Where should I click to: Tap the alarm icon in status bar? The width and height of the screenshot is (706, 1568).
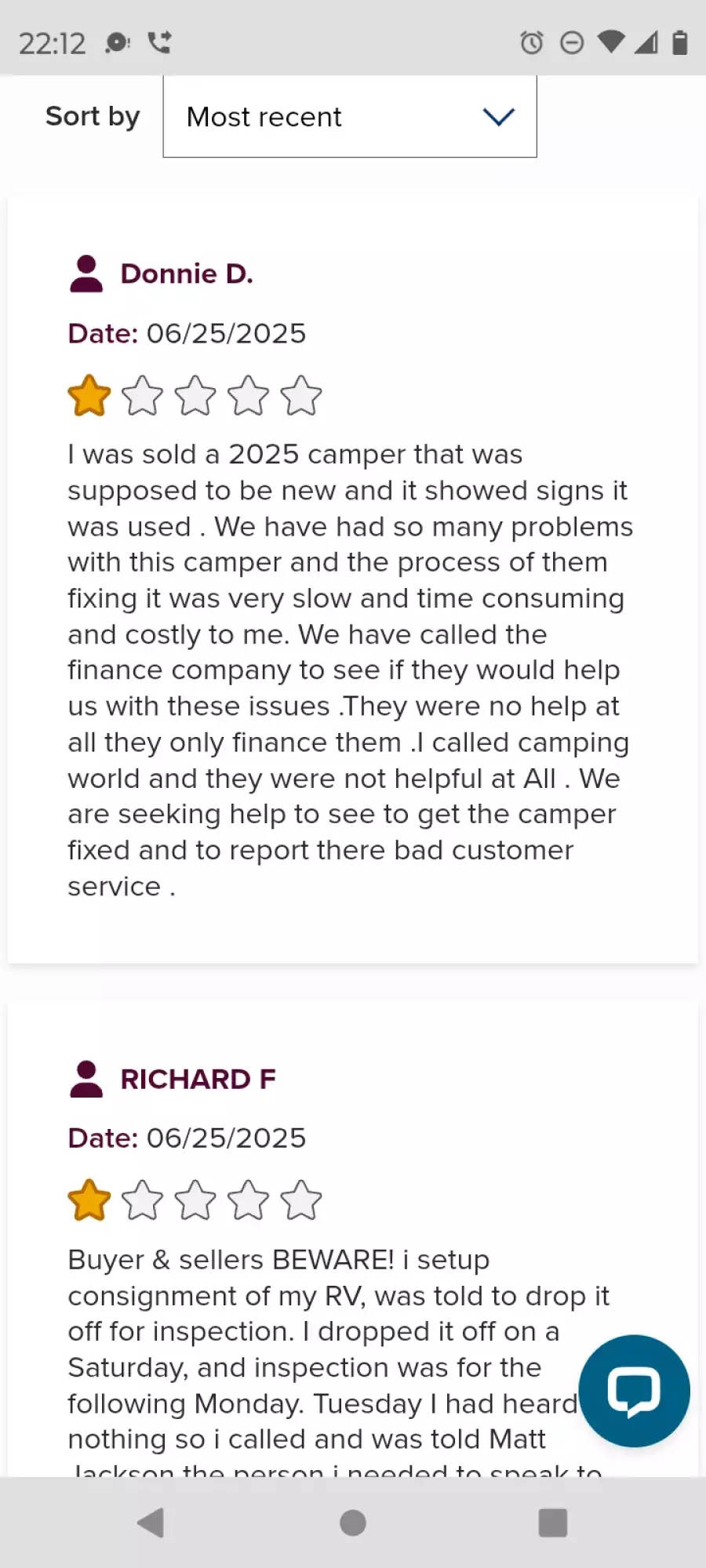532,42
